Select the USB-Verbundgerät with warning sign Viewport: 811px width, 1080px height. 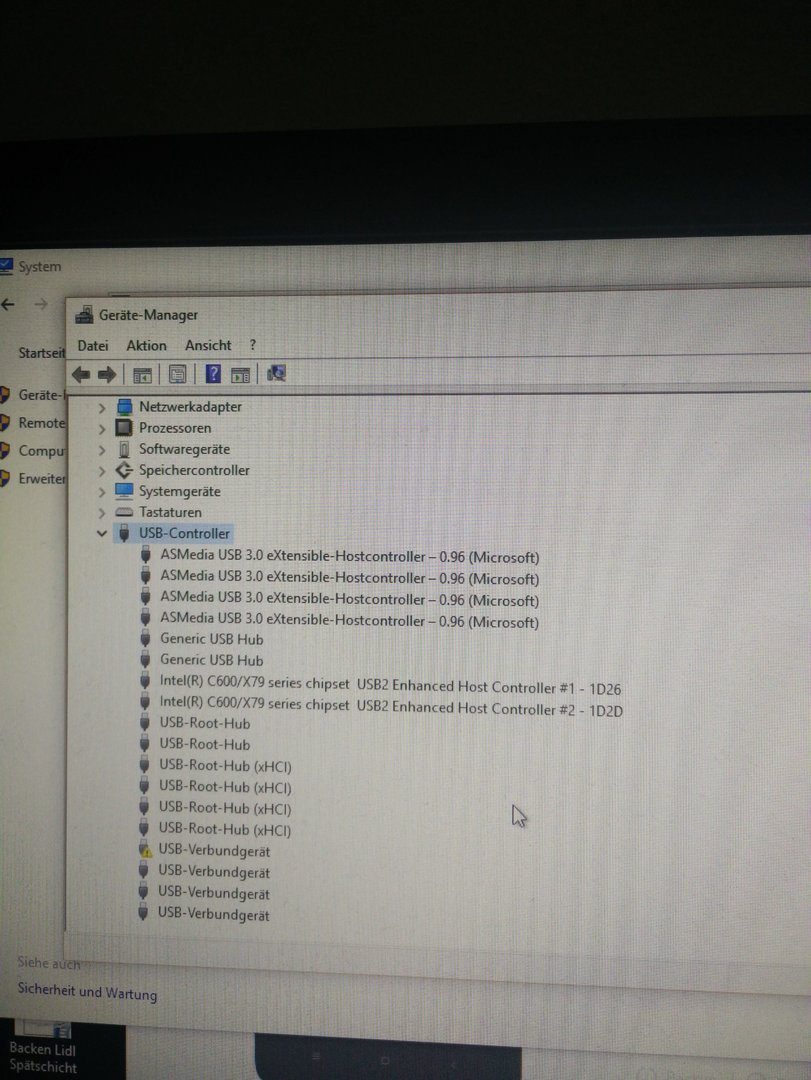tap(214, 851)
